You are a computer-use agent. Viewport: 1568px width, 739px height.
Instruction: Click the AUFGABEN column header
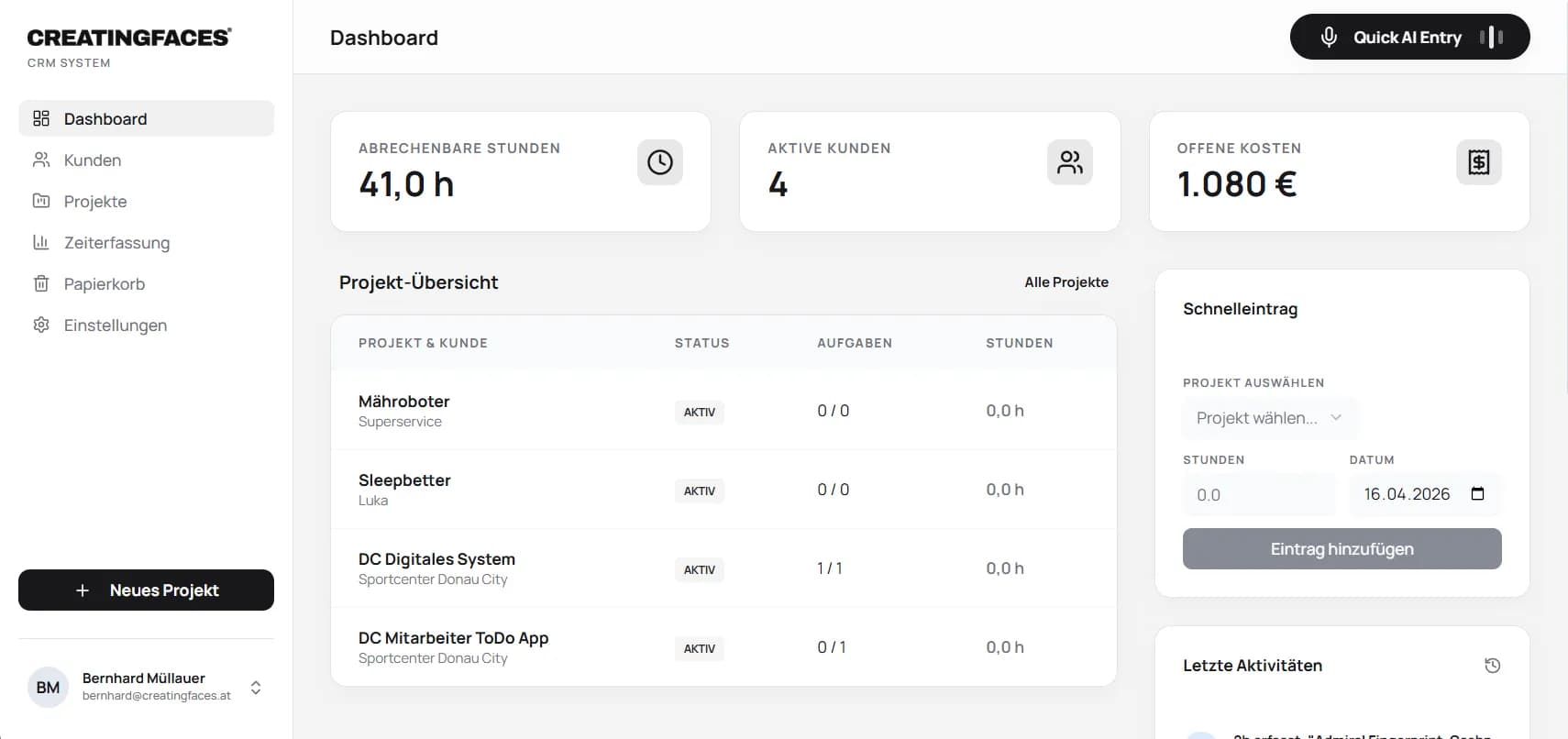click(x=855, y=343)
